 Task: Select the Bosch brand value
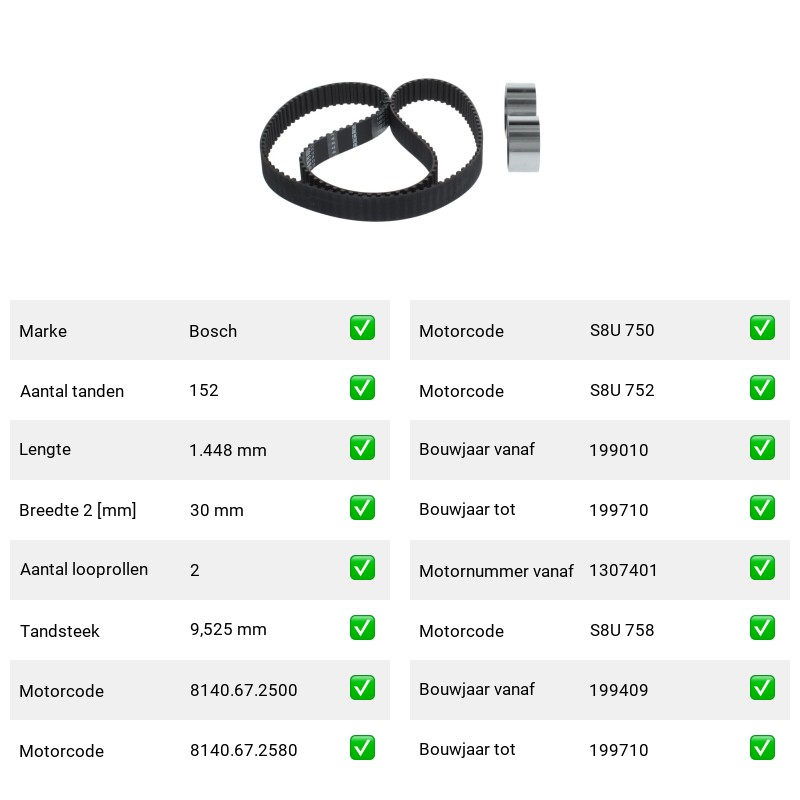click(213, 331)
